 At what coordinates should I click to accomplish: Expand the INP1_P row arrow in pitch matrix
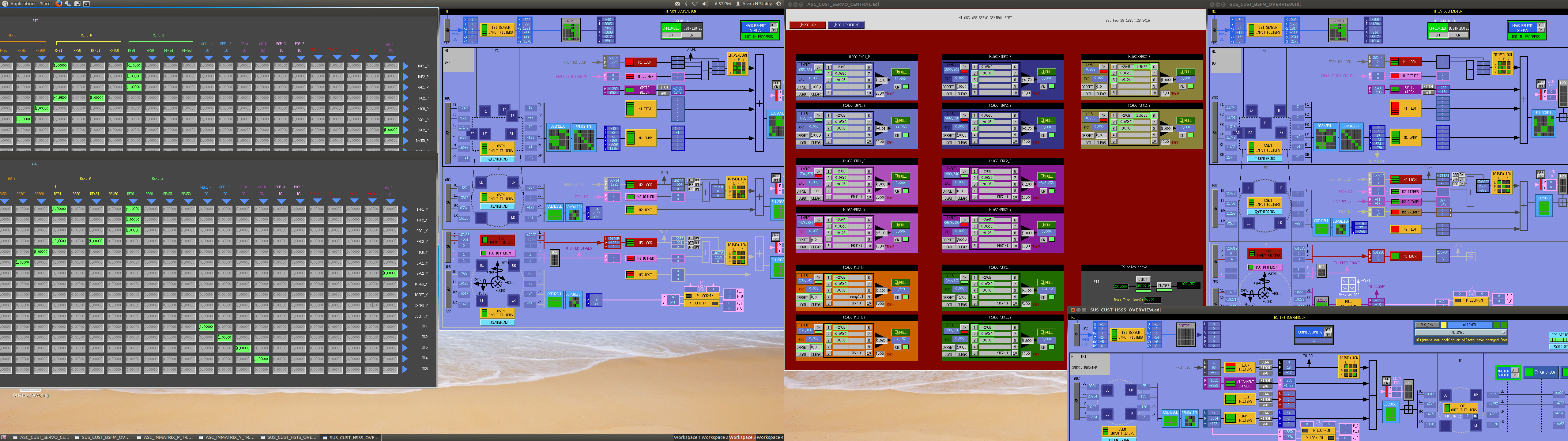coord(406,66)
